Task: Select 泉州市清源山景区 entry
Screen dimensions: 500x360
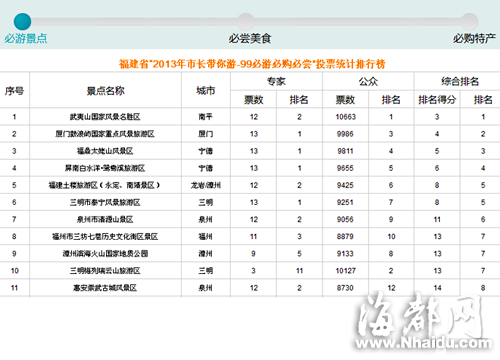Action: click(105, 219)
